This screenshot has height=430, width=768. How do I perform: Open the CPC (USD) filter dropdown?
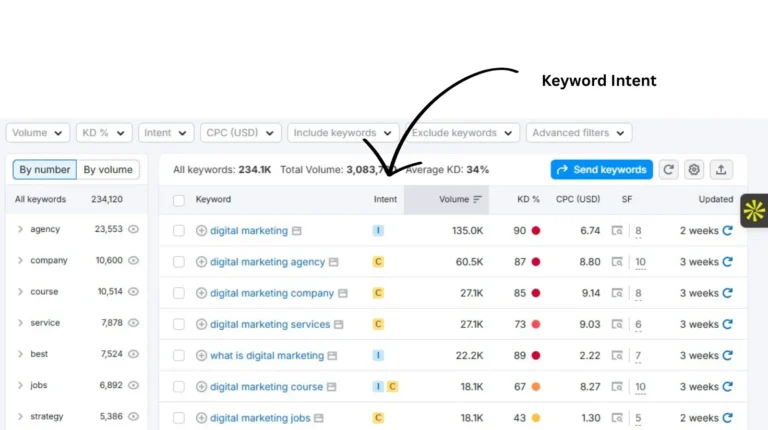click(240, 133)
